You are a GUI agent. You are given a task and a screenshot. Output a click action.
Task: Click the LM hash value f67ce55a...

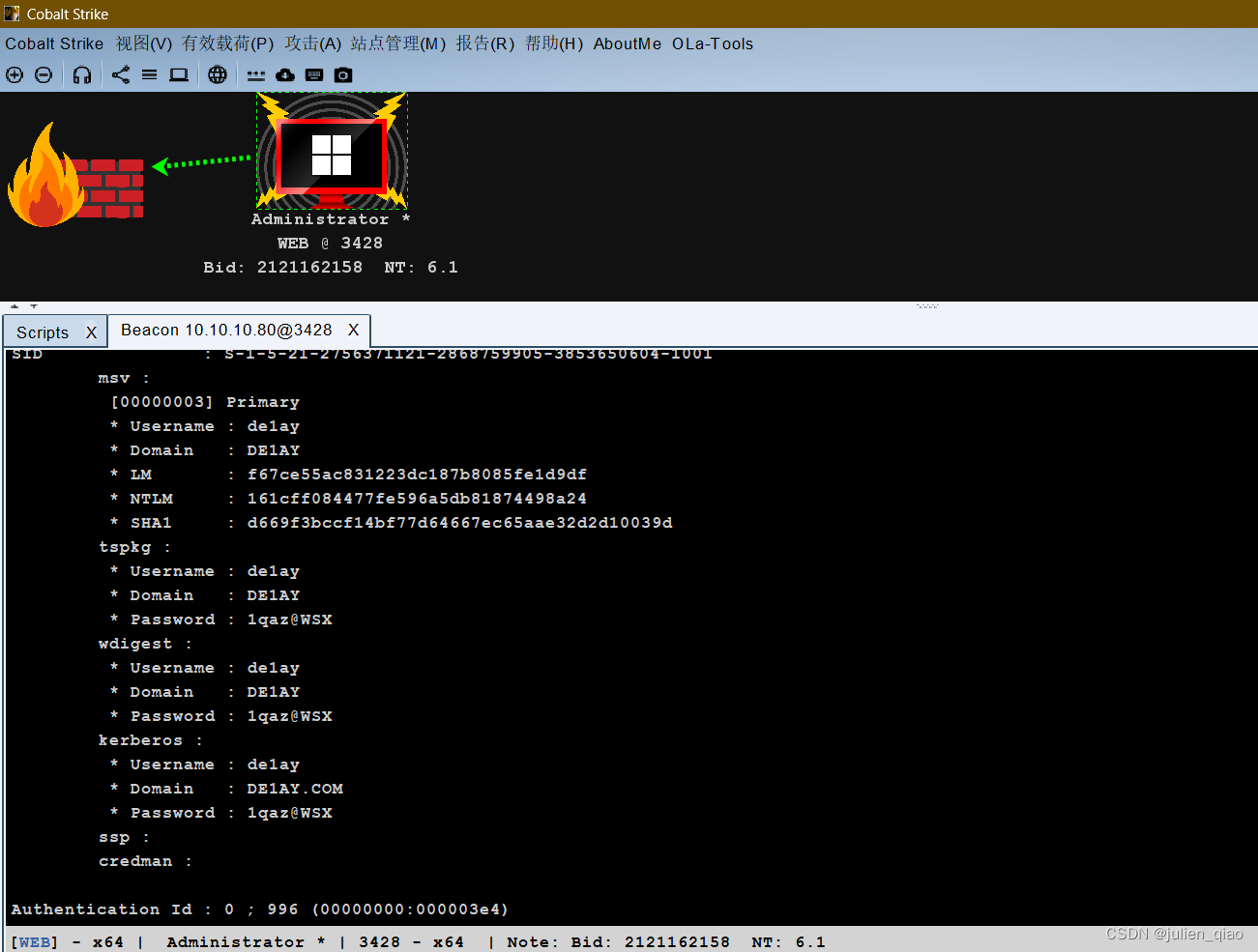(417, 475)
